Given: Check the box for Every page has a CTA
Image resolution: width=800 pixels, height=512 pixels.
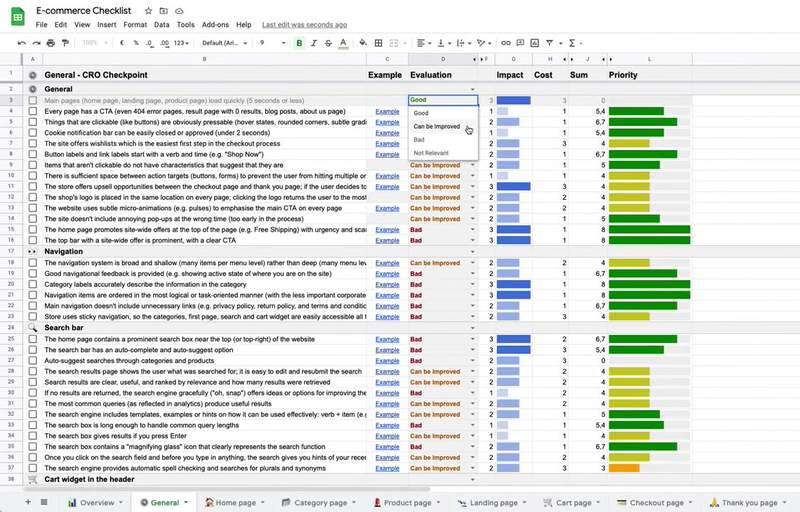Looking at the screenshot, I should click(x=33, y=111).
